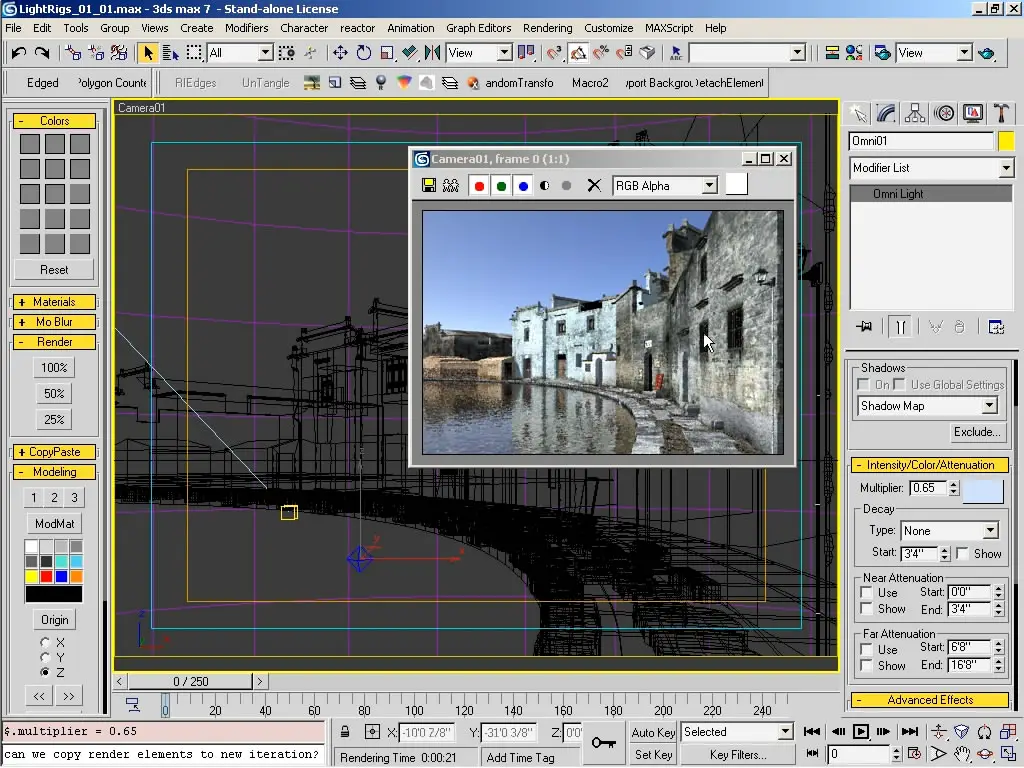Screen dimensions: 1024x768
Task: Click the 50% render button
Action: tap(54, 394)
